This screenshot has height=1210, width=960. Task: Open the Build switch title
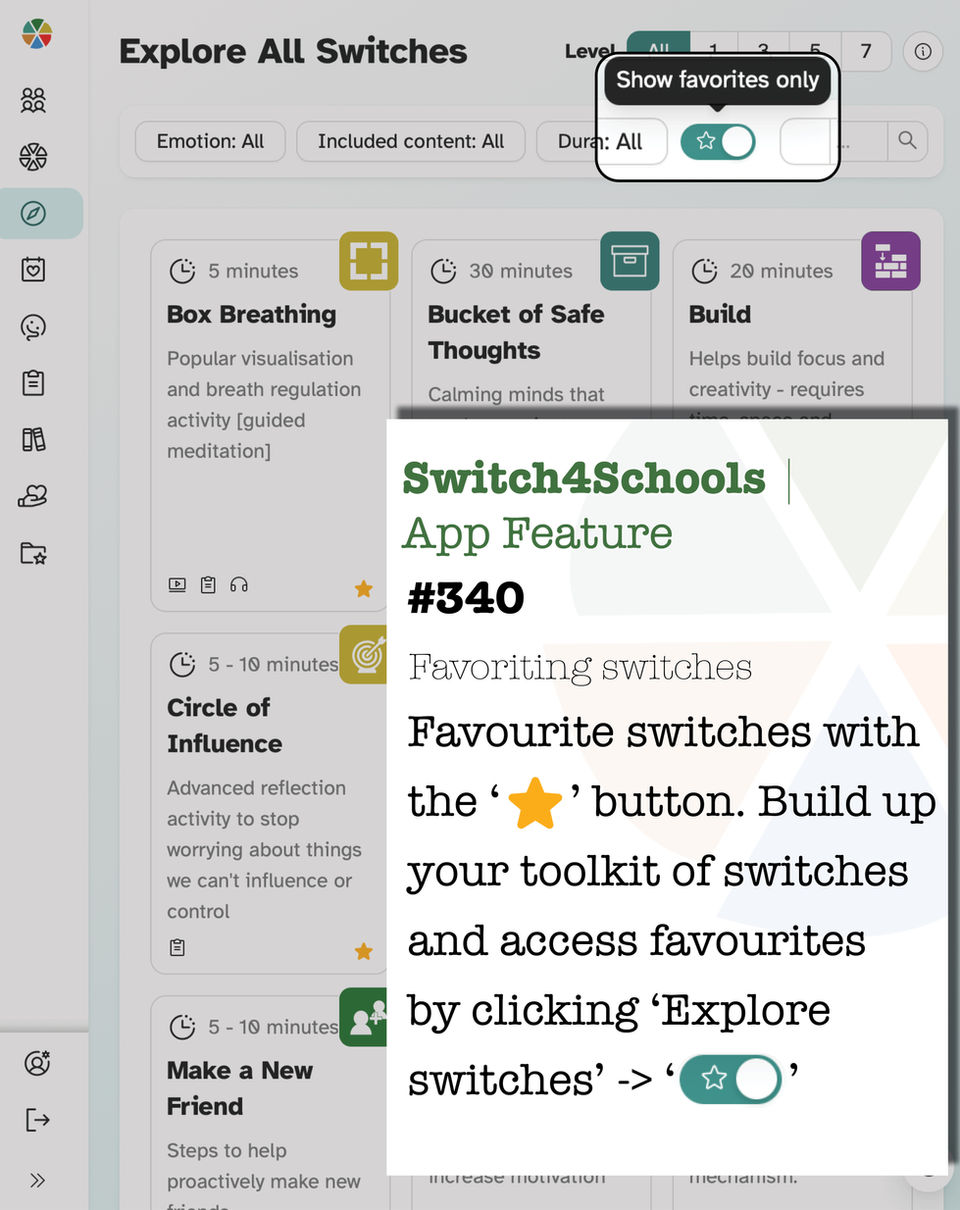[720, 314]
